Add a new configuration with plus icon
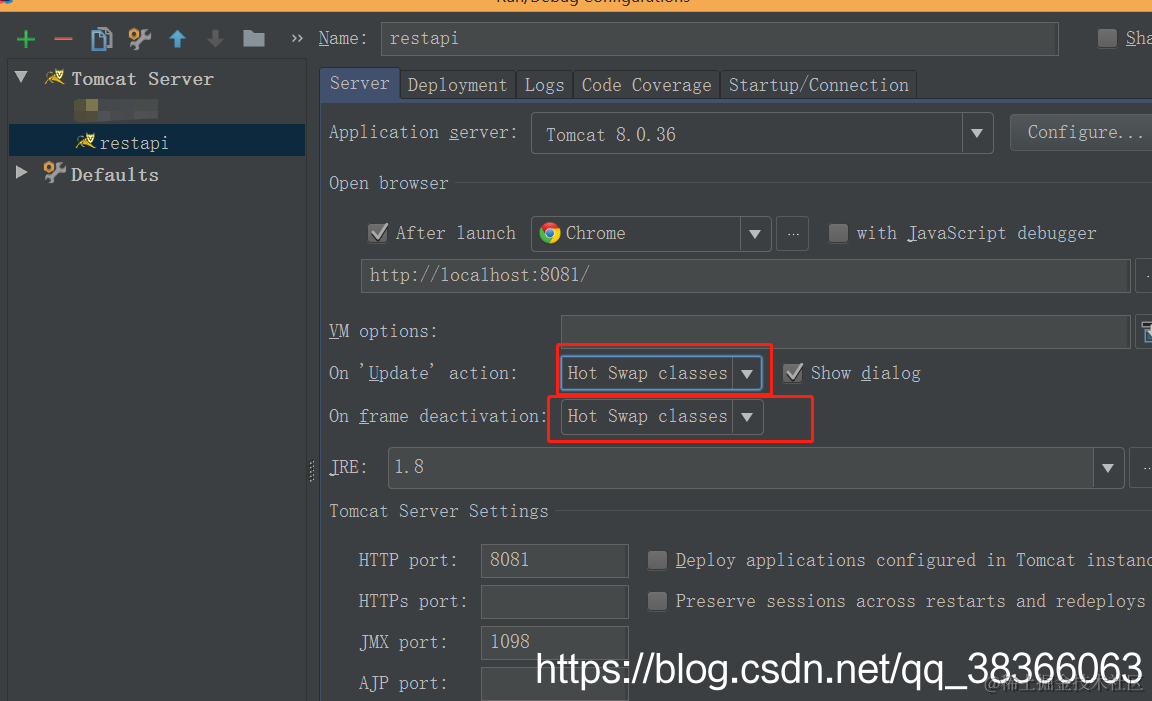The width and height of the screenshot is (1152, 701). [x=26, y=39]
